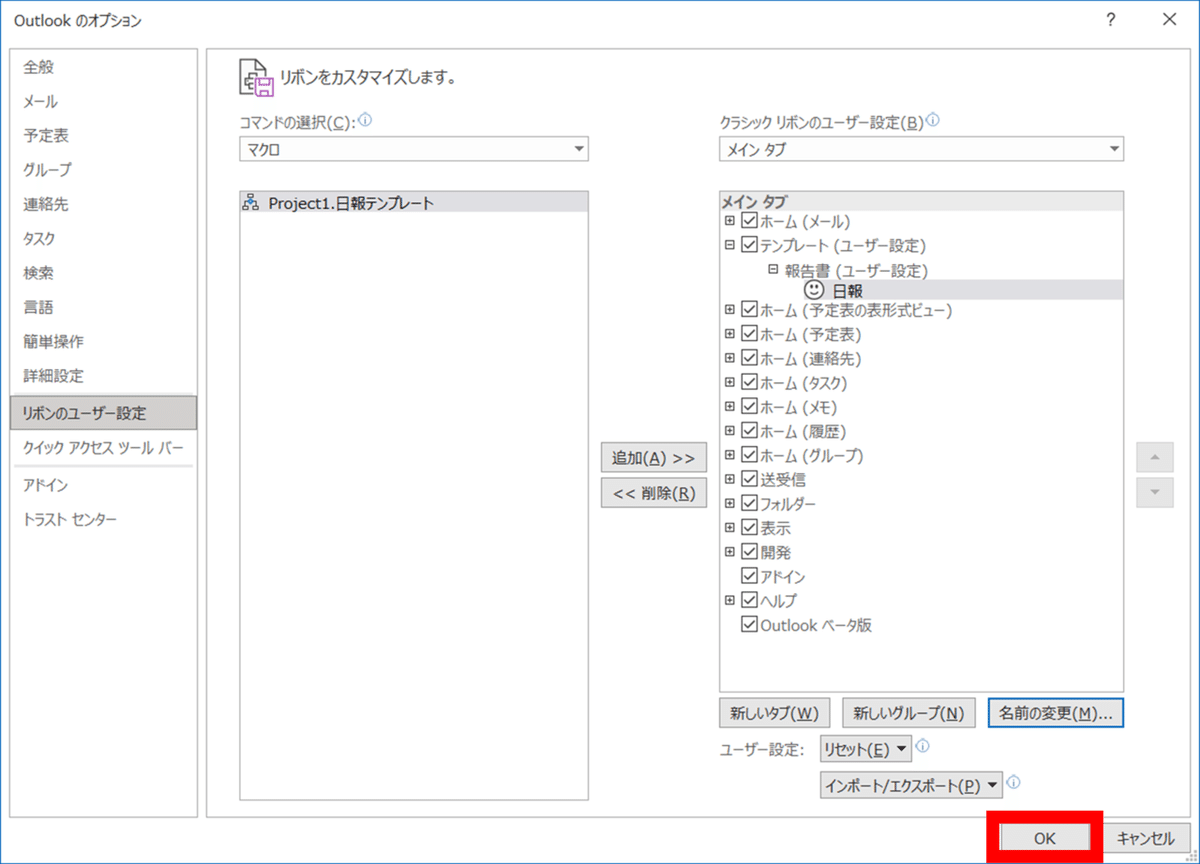Open the 簡単操作 options category
The width and height of the screenshot is (1200, 864).
(103, 342)
